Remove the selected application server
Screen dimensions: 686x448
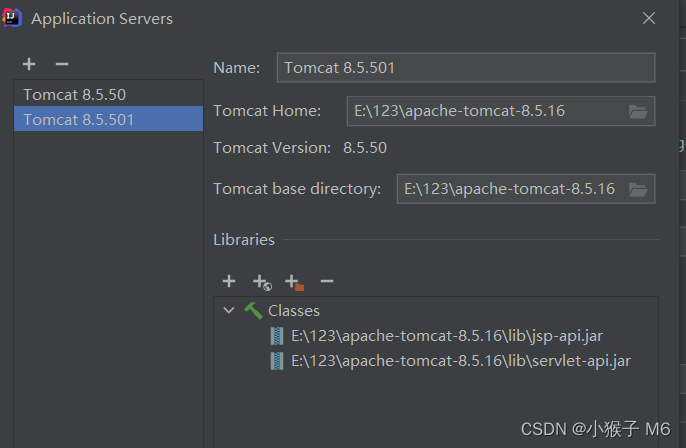point(62,64)
